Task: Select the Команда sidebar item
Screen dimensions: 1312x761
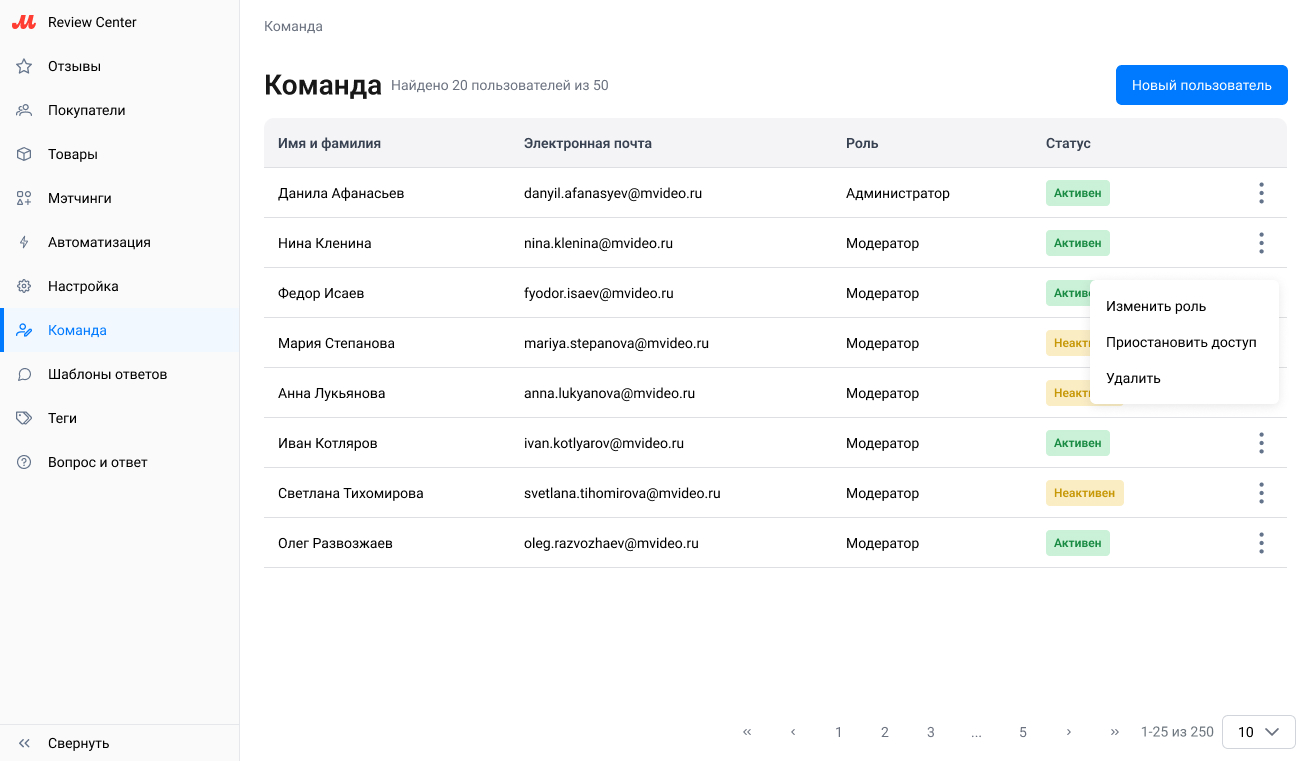Action: click(x=120, y=330)
